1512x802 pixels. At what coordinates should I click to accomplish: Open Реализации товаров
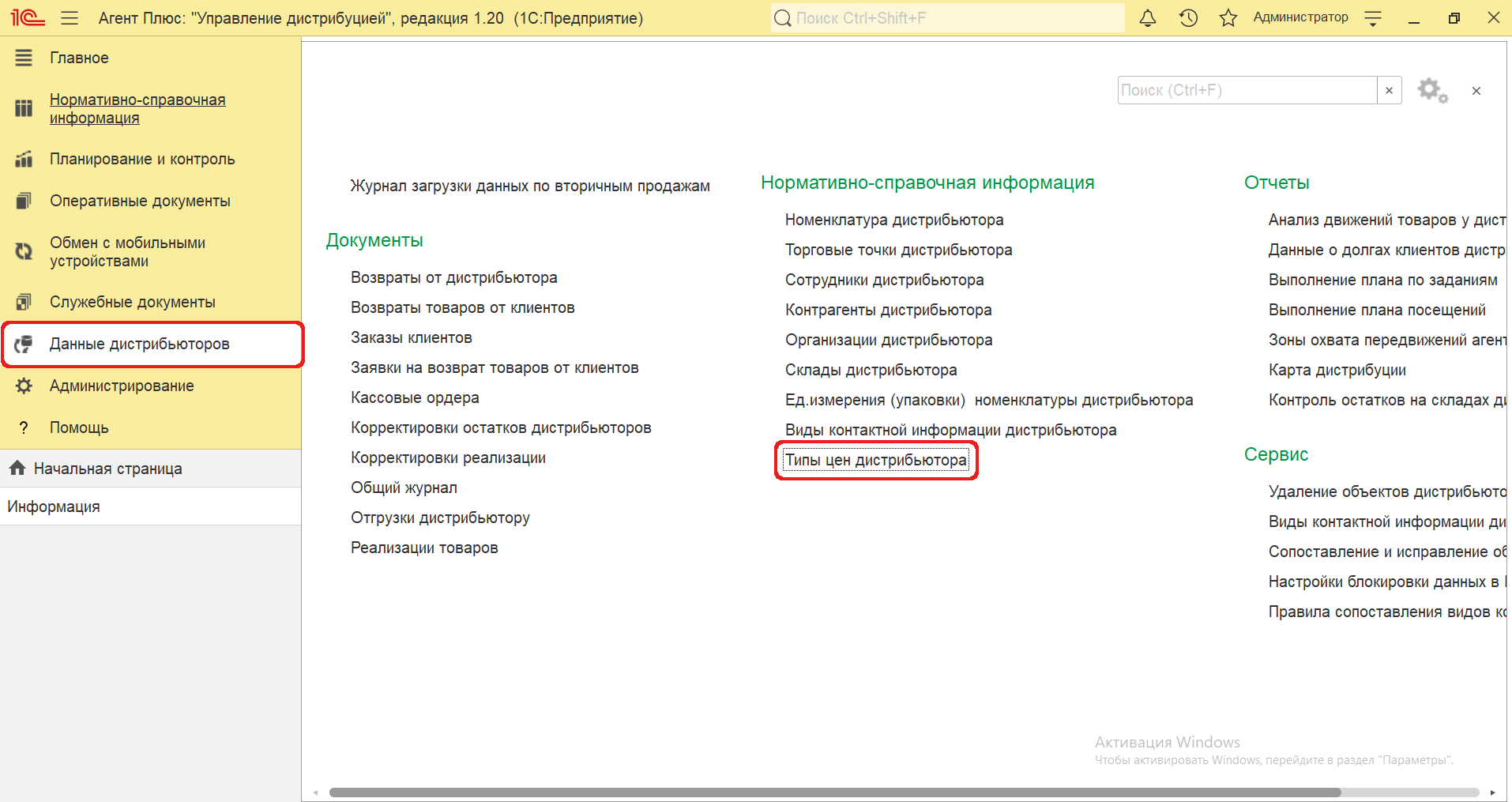tap(424, 548)
